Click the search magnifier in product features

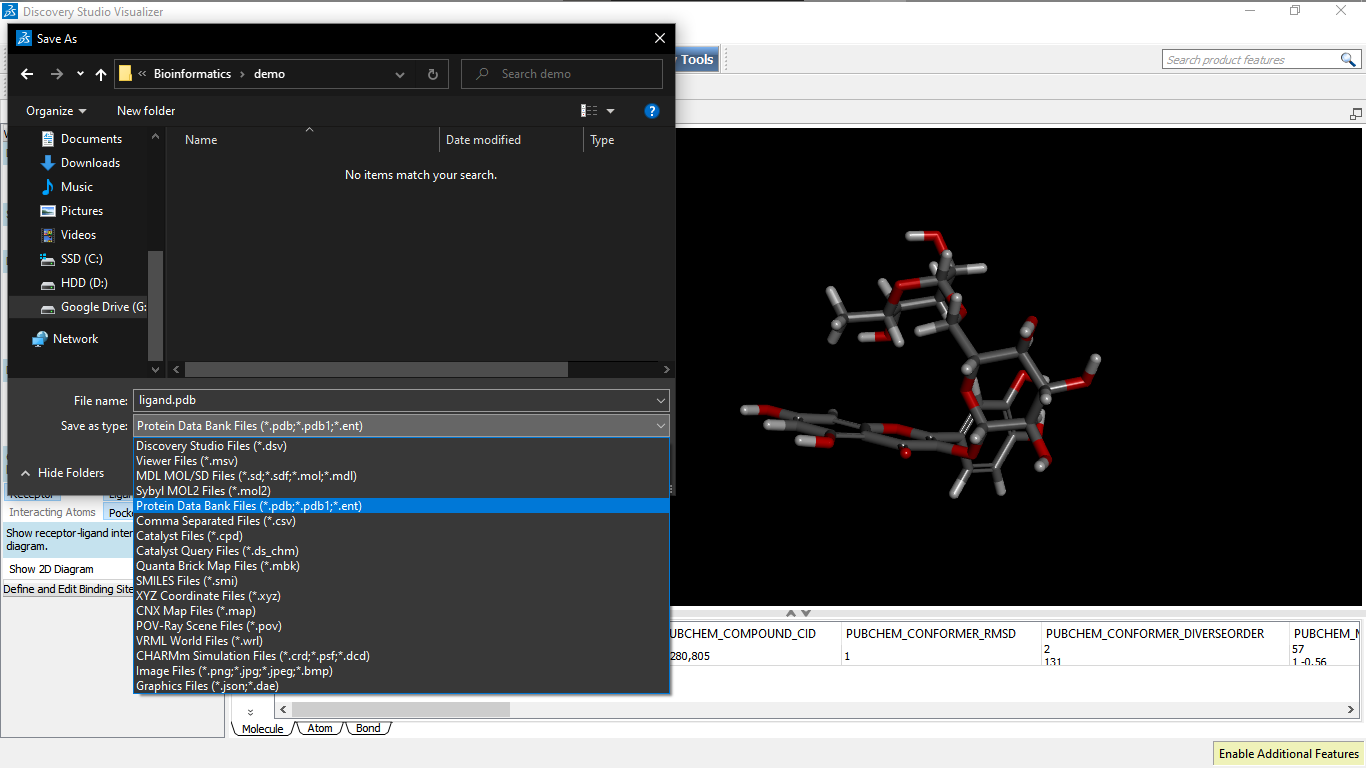click(1349, 60)
